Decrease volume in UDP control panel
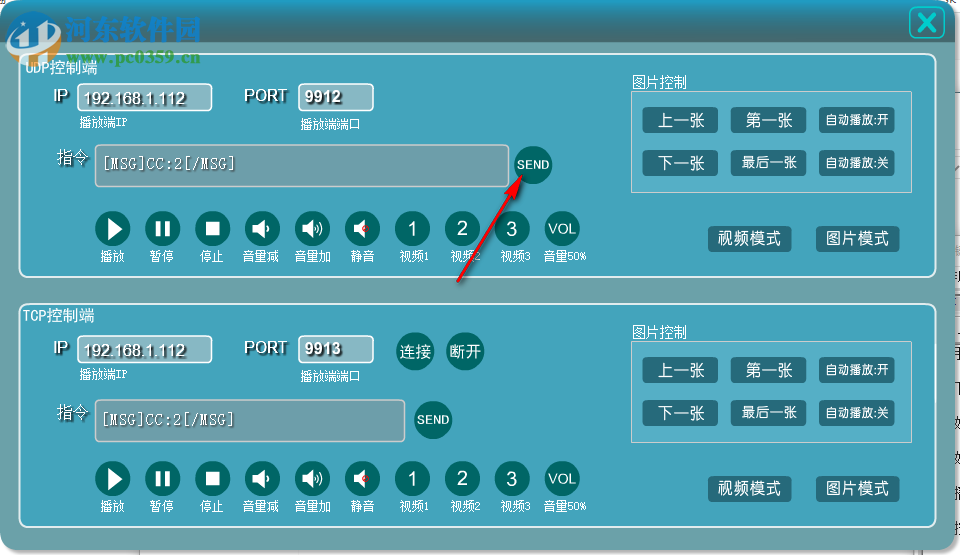This screenshot has width=960, height=555. click(262, 229)
